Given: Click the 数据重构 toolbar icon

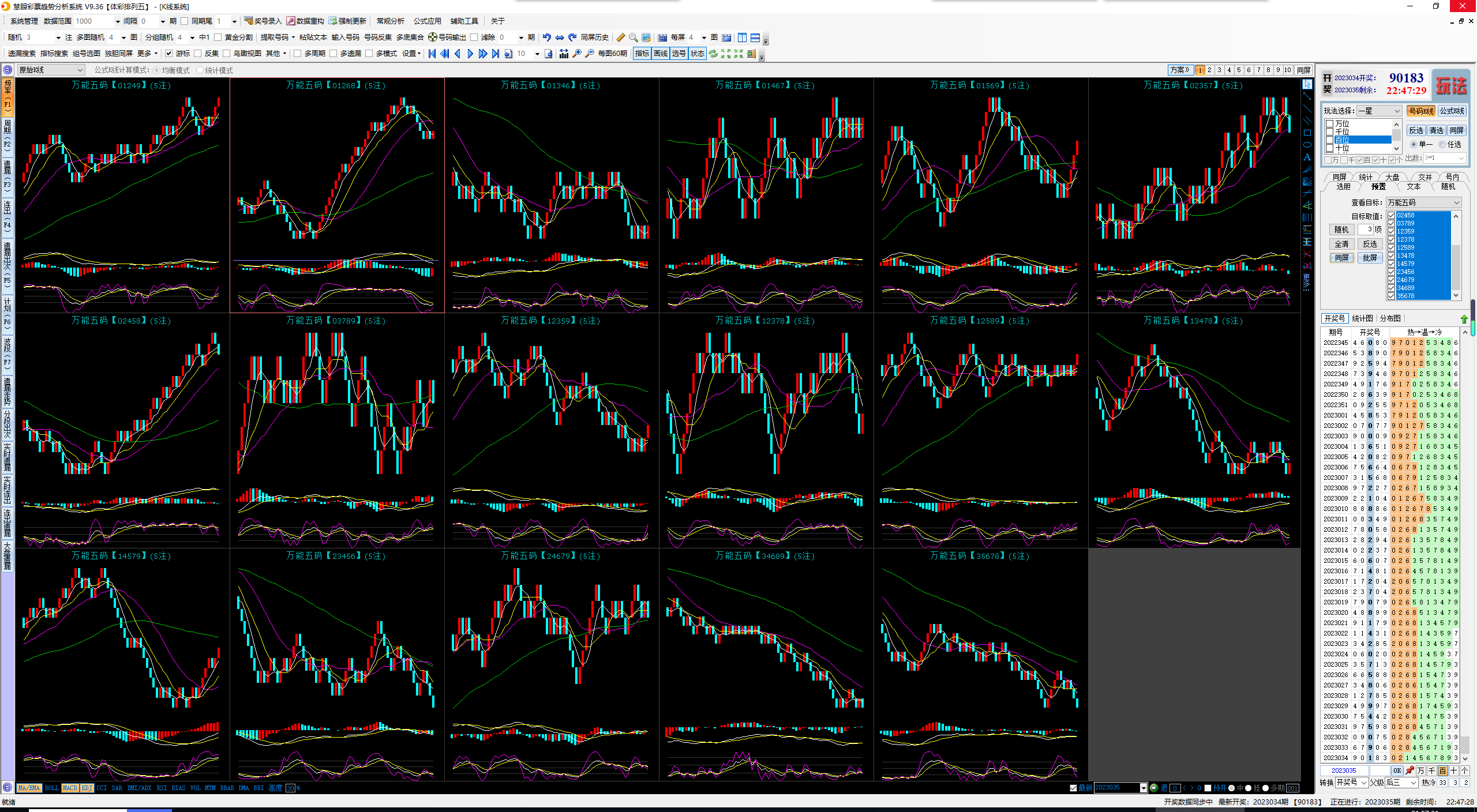Looking at the screenshot, I should coord(291,21).
